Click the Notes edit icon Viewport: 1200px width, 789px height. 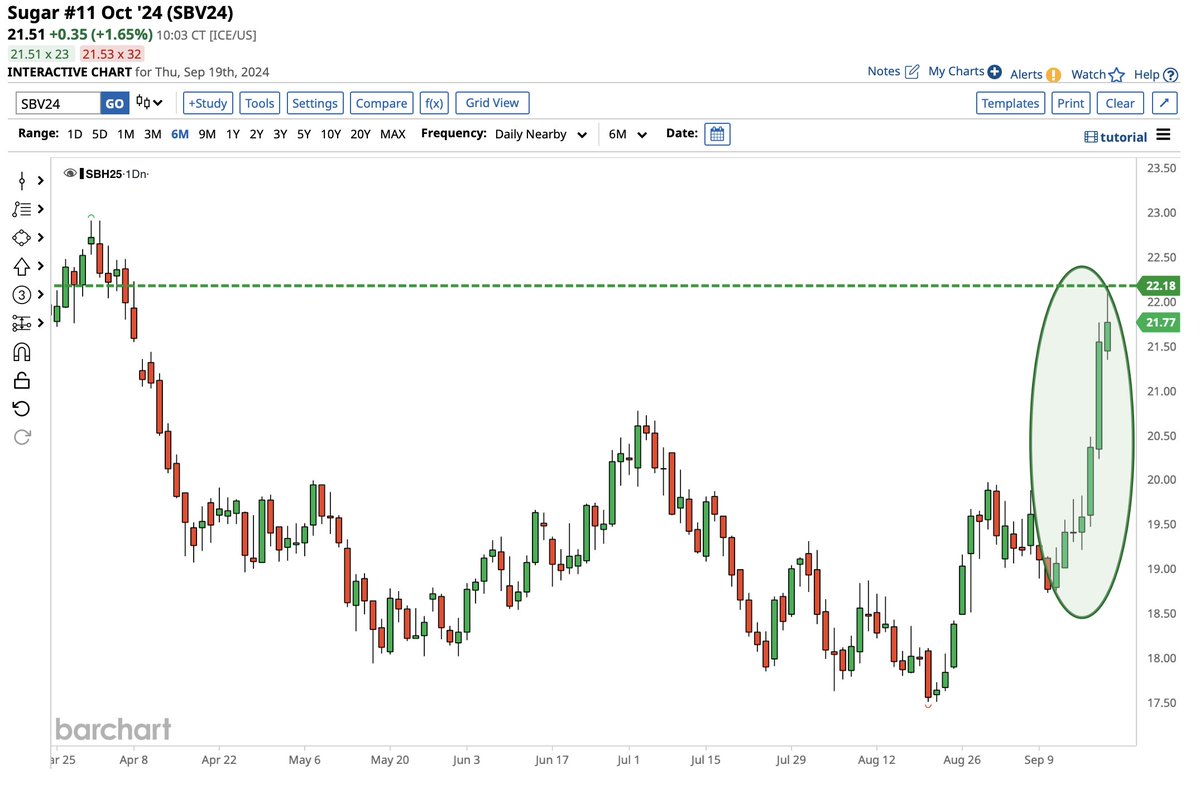pos(912,72)
